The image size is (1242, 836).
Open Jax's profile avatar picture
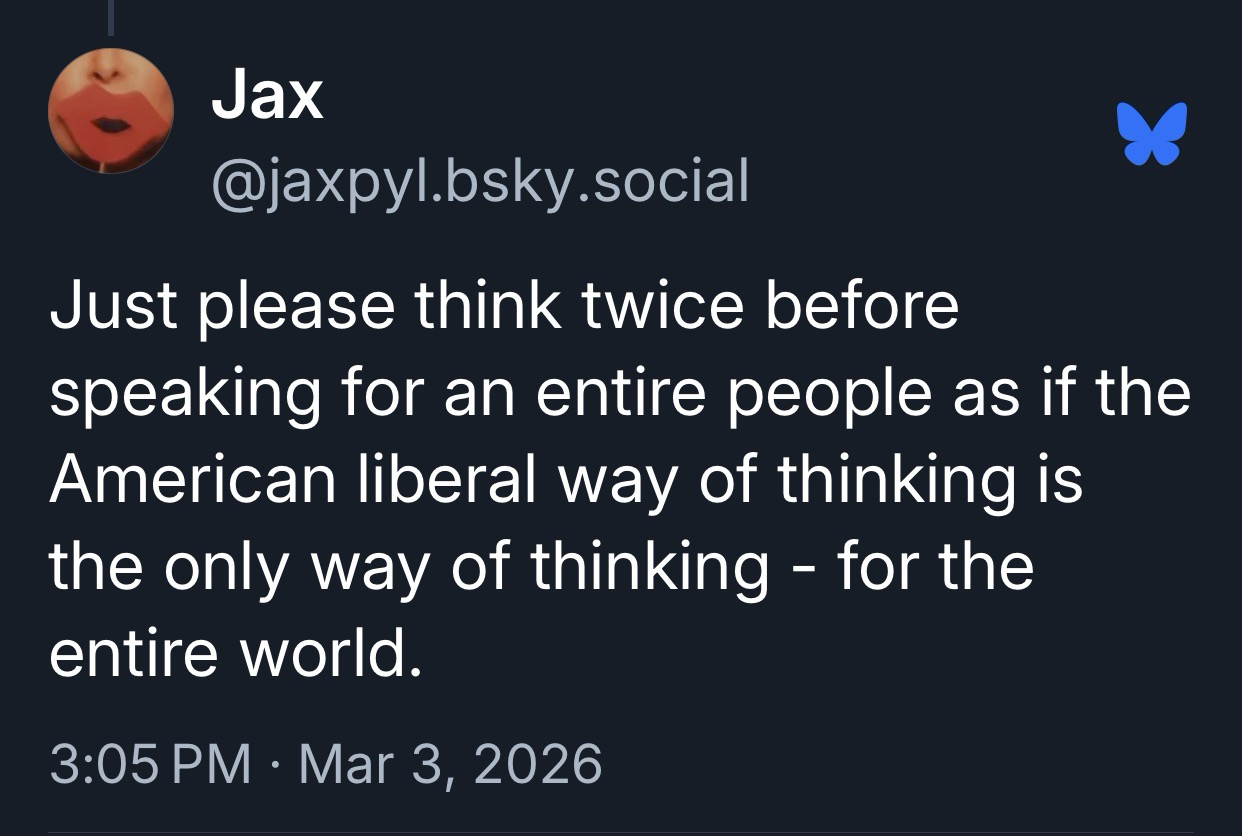coord(110,111)
